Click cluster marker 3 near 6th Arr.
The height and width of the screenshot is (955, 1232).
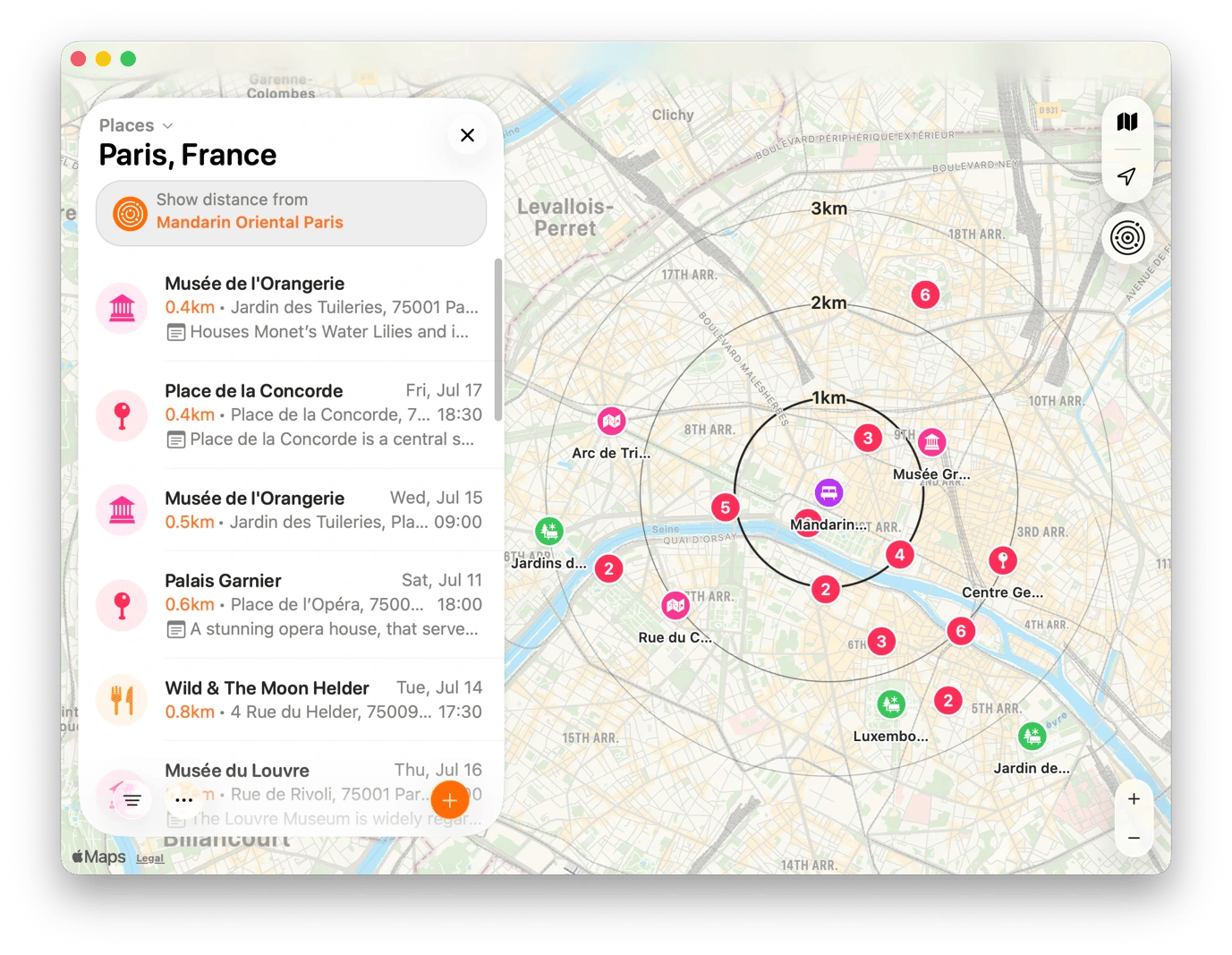881,641
